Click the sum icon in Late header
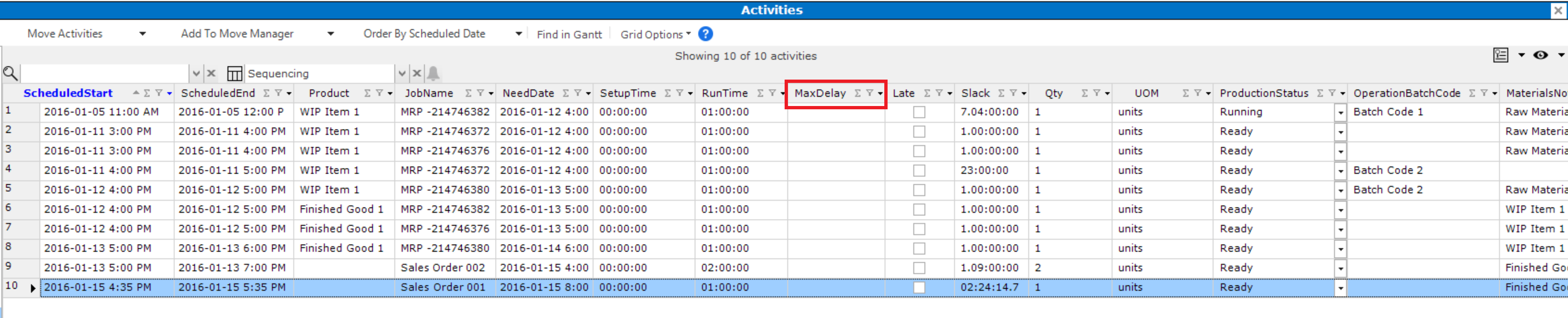This screenshot has width=1568, height=318. point(928,94)
